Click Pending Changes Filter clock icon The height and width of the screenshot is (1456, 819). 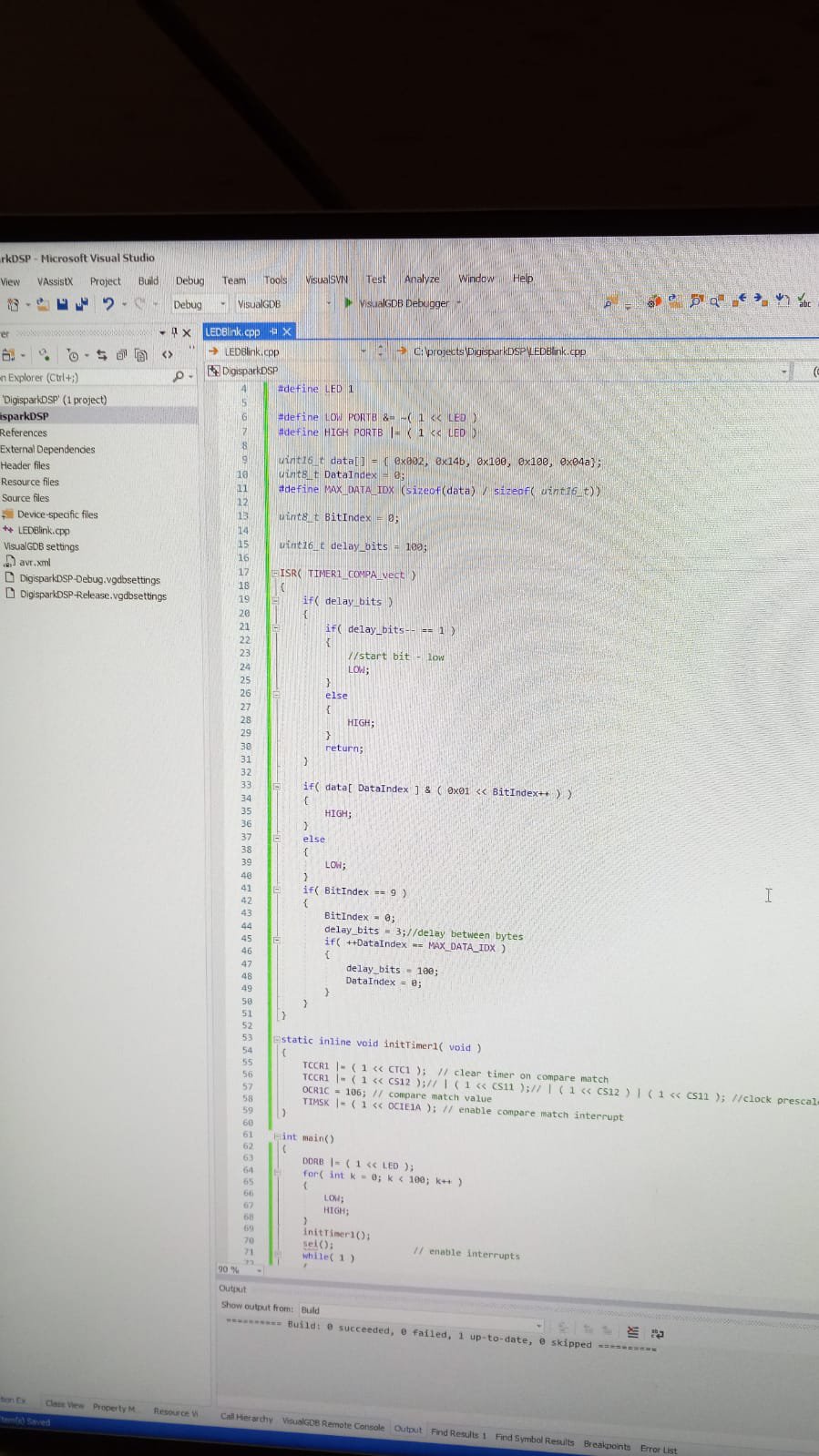73,355
